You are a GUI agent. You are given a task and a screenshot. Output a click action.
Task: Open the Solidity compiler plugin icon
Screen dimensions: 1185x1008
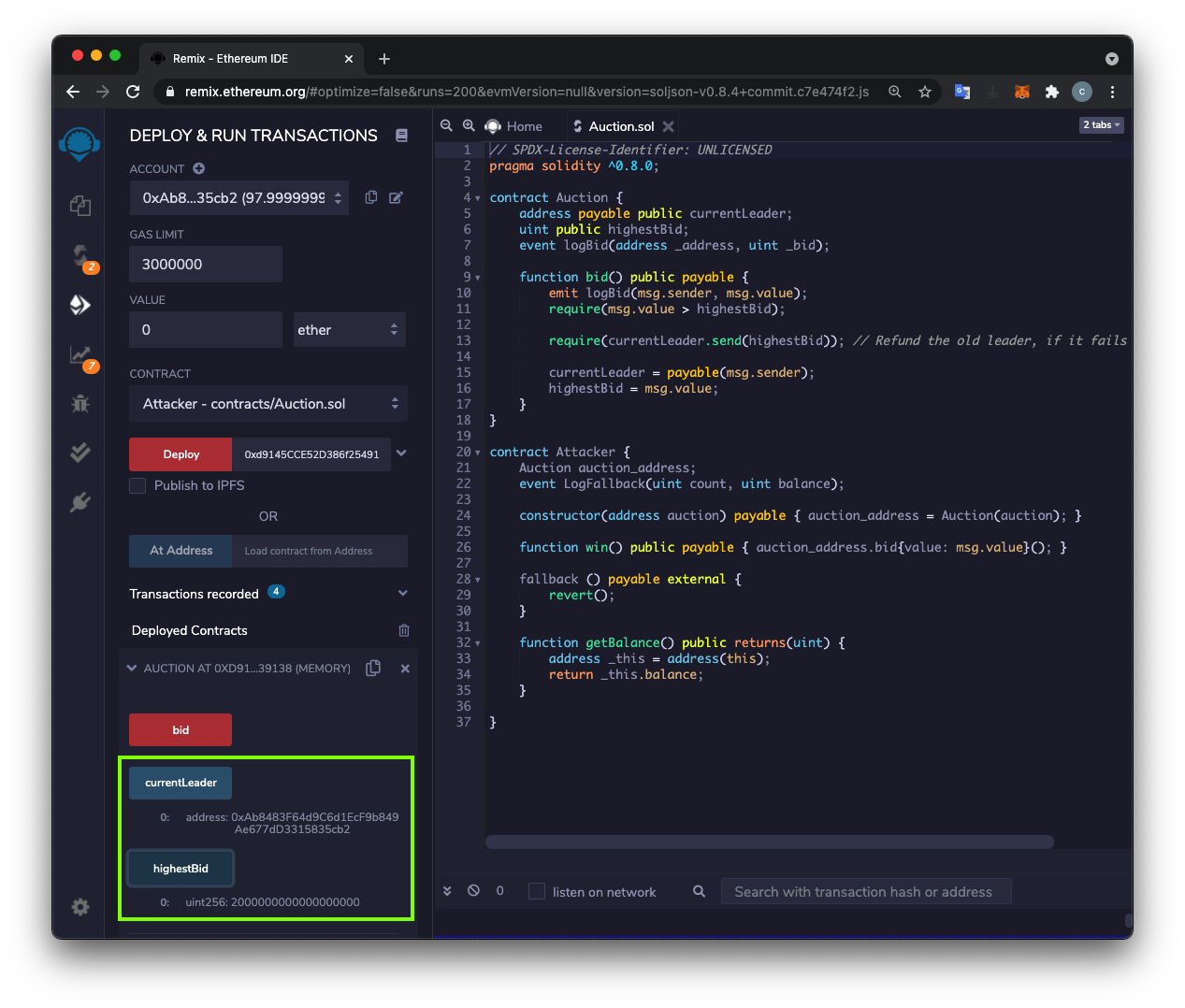[x=81, y=255]
